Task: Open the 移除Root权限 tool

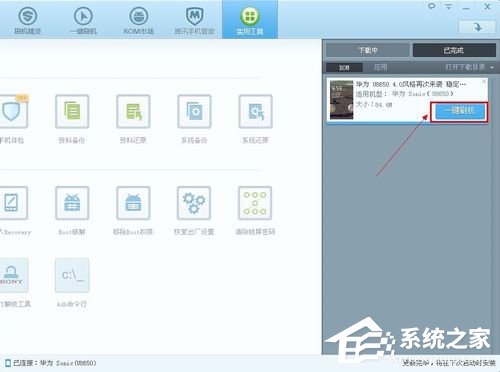Action: point(133,203)
